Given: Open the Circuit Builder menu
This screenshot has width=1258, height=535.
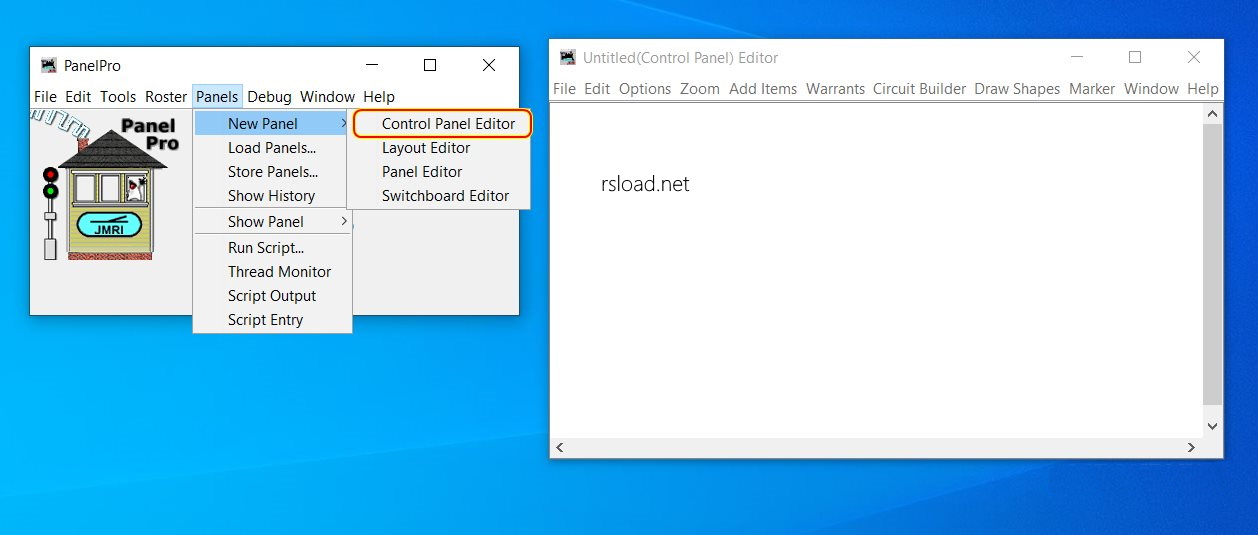Looking at the screenshot, I should [x=919, y=89].
